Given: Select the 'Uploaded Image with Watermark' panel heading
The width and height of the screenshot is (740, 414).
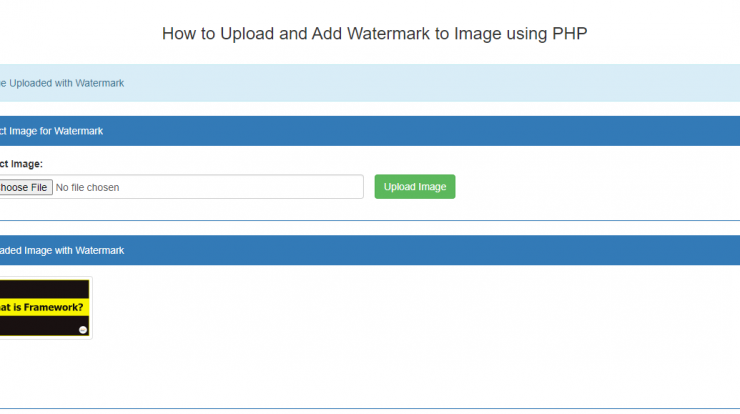Looking at the screenshot, I should (61, 250).
